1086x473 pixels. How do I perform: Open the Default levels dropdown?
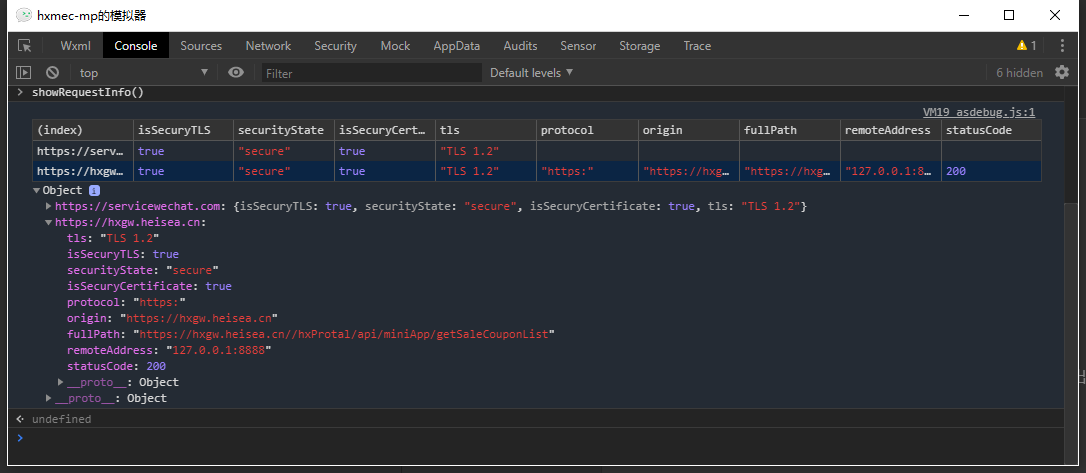(531, 72)
